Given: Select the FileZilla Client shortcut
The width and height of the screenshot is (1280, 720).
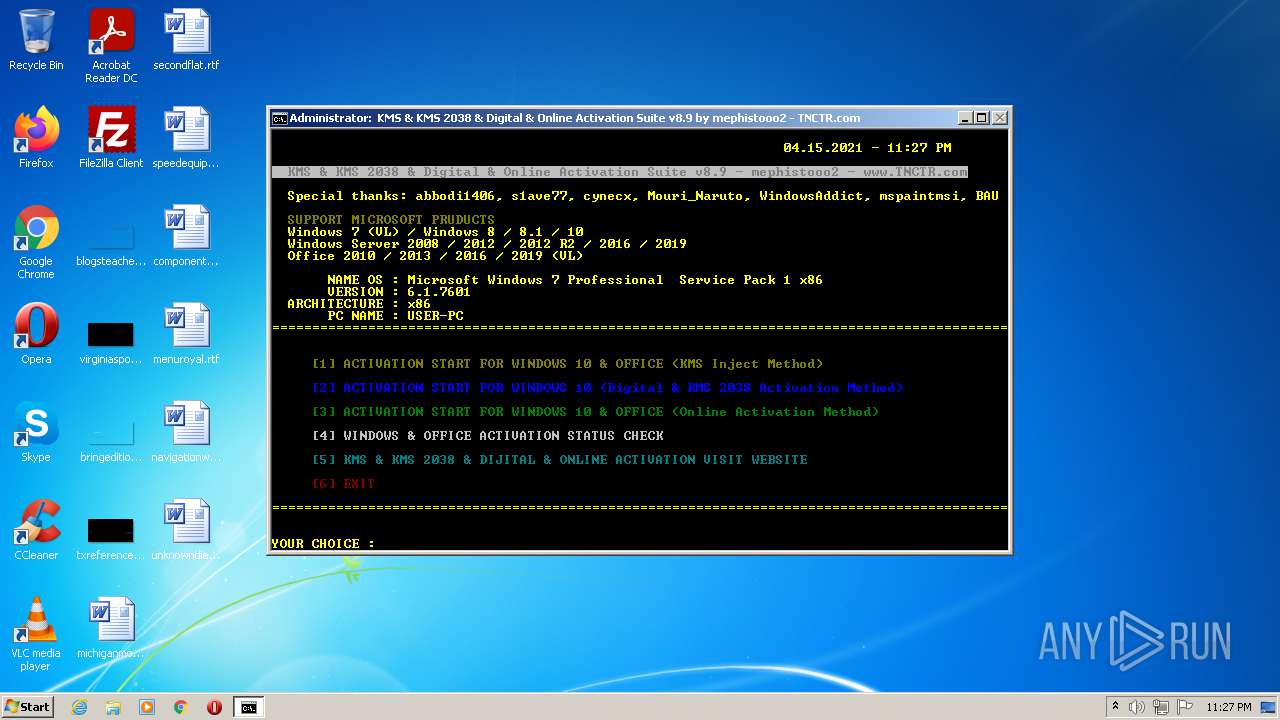Looking at the screenshot, I should (111, 139).
